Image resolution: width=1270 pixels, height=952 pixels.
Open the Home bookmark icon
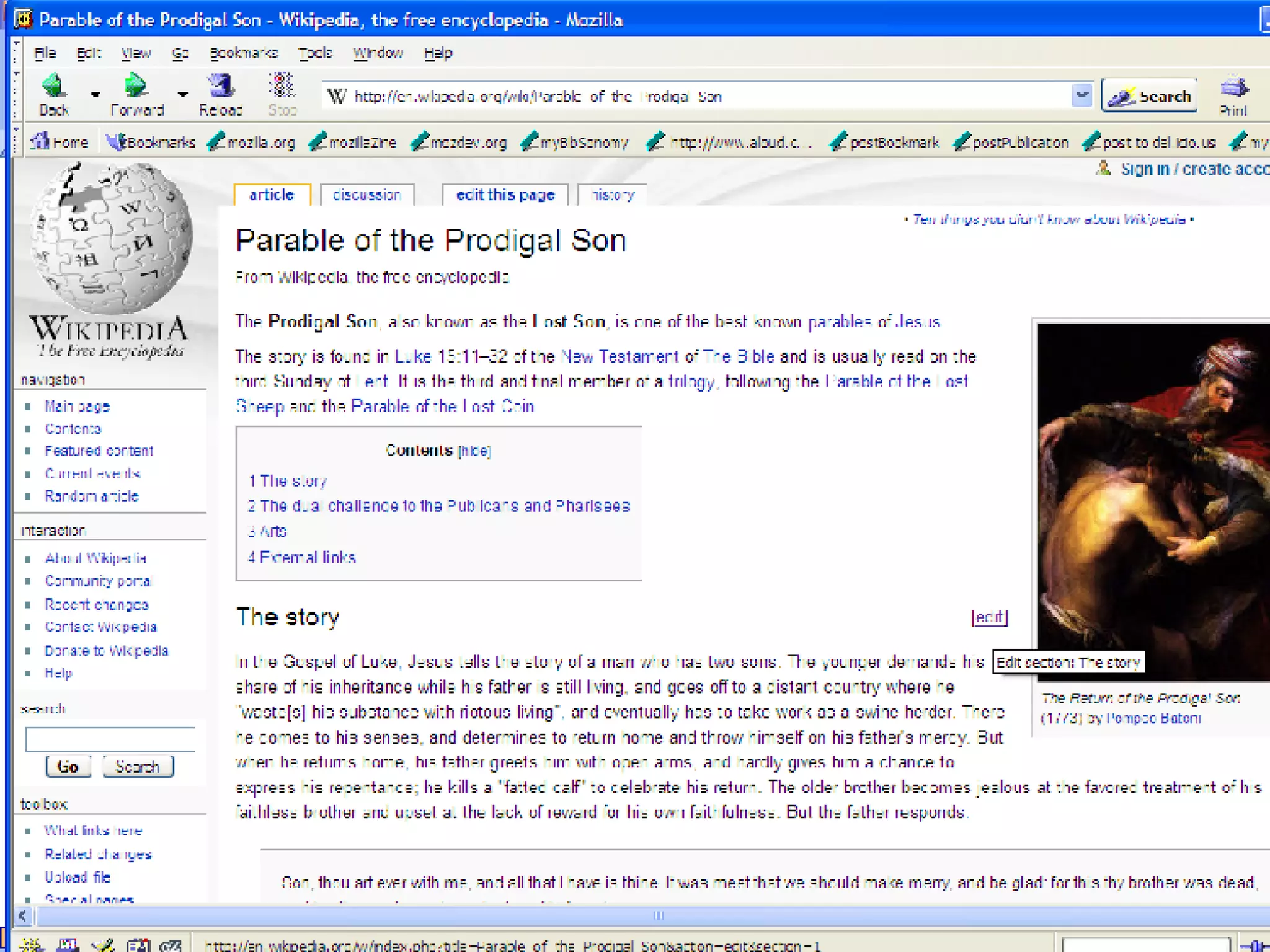pos(40,142)
